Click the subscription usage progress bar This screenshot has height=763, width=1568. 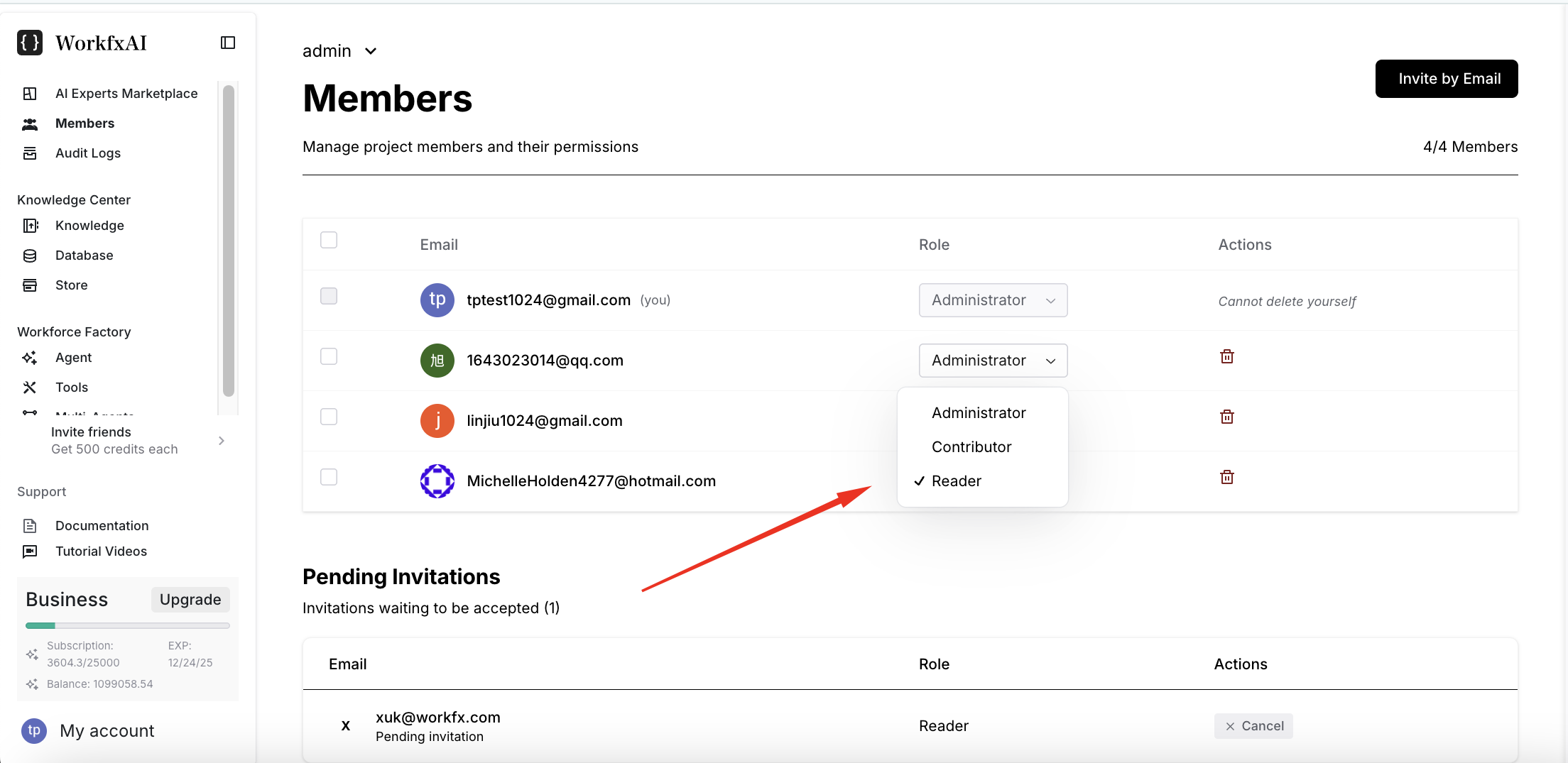[128, 625]
